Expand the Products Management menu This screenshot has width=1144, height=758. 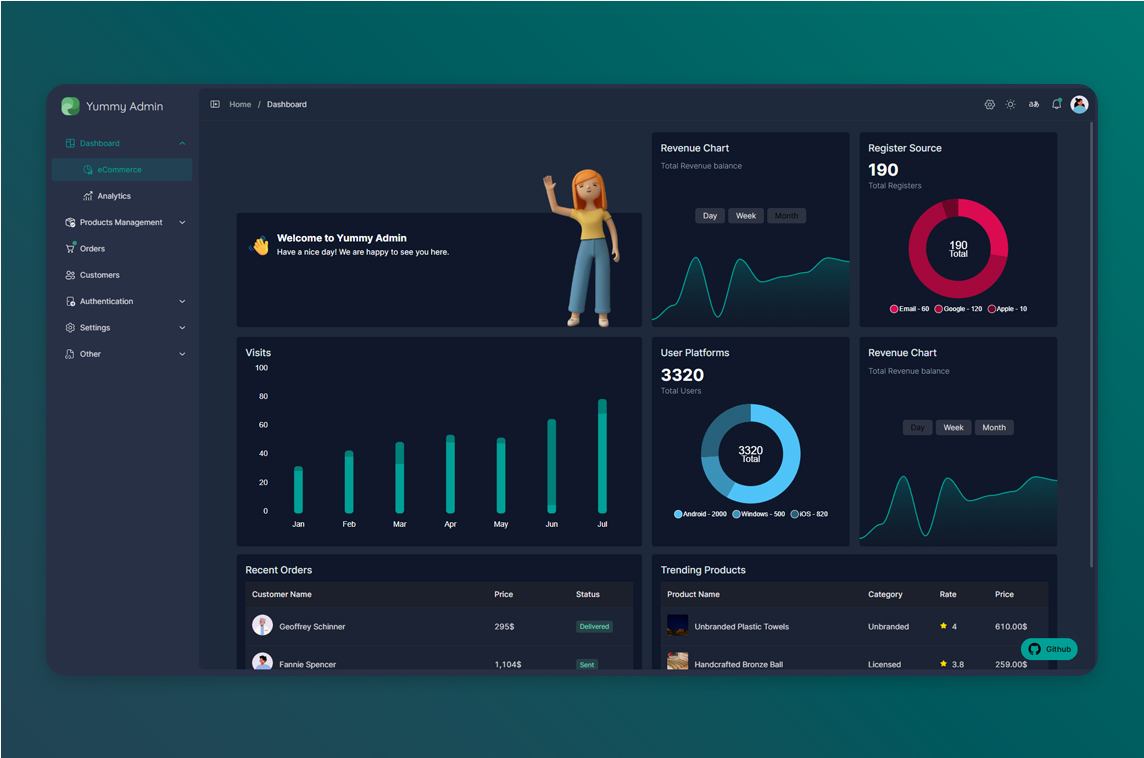182,222
